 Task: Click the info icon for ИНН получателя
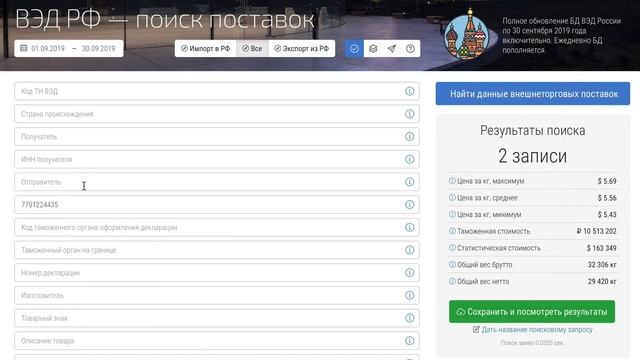click(409, 159)
